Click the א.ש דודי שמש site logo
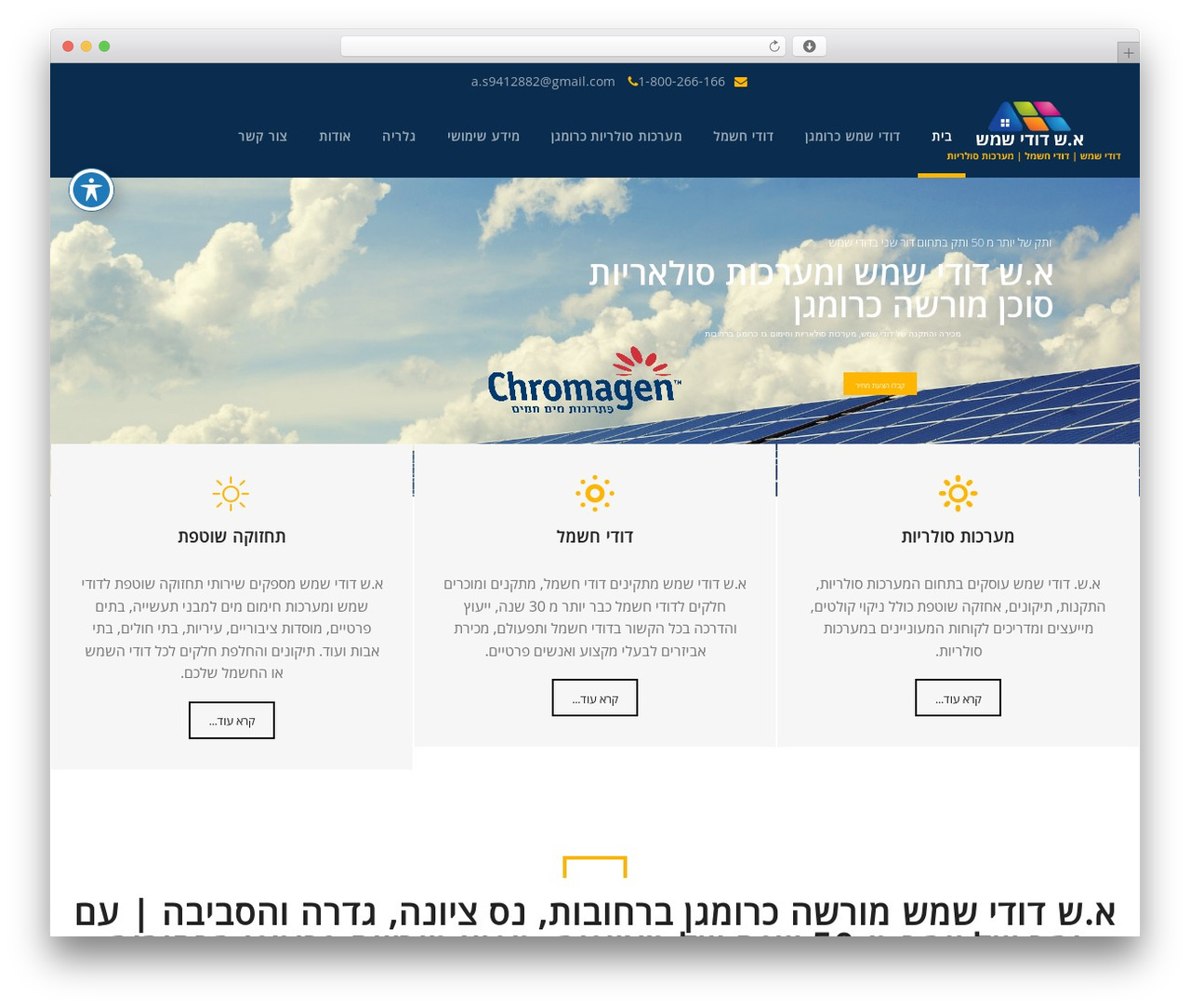This screenshot has width=1190, height=1008. [x=1034, y=131]
